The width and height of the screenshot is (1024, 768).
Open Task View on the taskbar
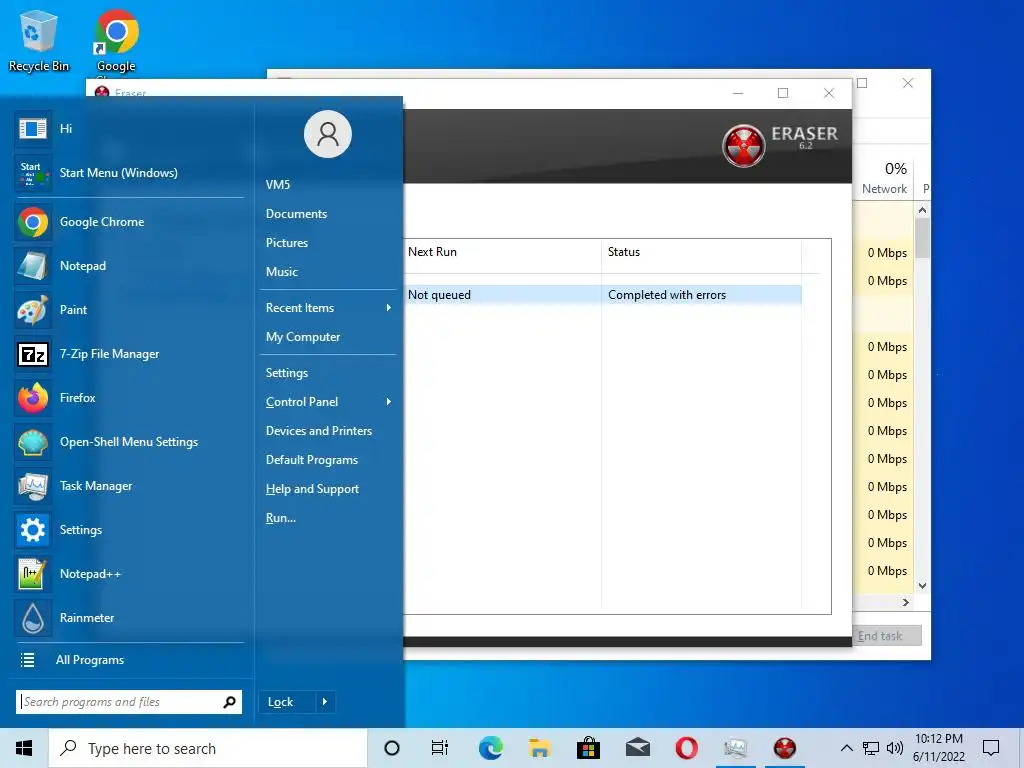coord(440,748)
